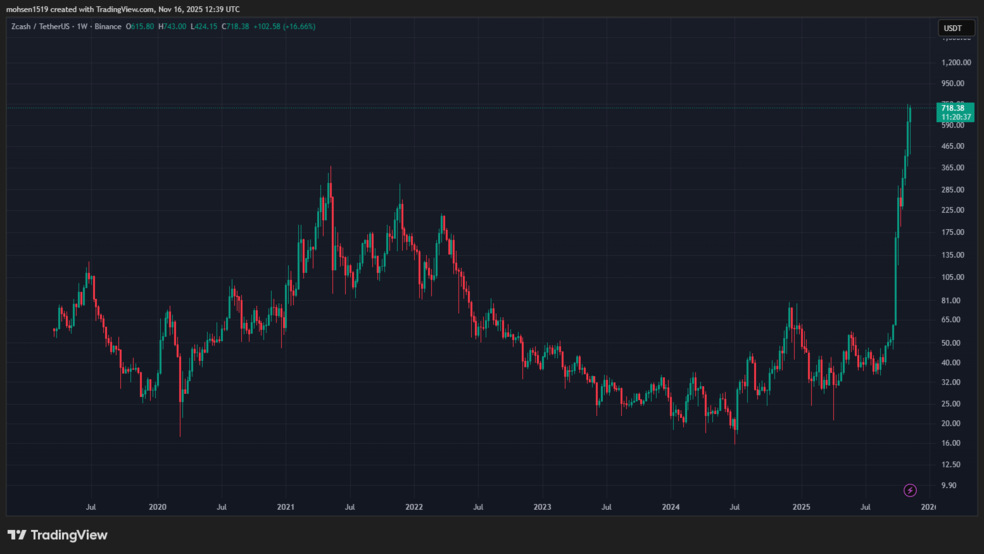Click the 2025 label on time axis
The width and height of the screenshot is (984, 554).
(x=801, y=508)
